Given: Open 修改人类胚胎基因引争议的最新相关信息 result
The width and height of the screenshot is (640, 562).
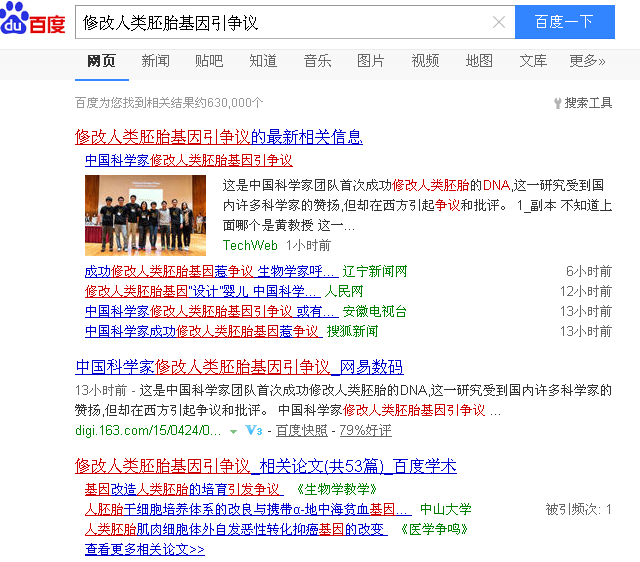Looking at the screenshot, I should pos(219,137).
